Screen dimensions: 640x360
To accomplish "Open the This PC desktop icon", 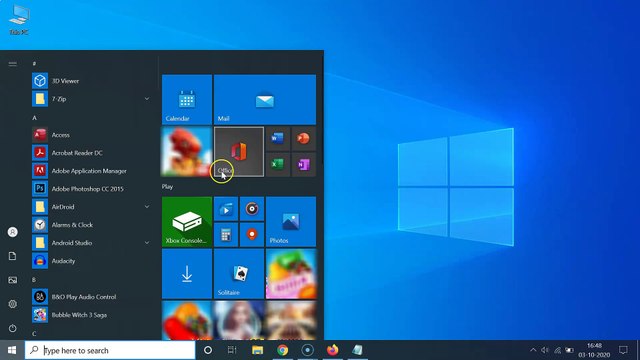I will [x=19, y=20].
